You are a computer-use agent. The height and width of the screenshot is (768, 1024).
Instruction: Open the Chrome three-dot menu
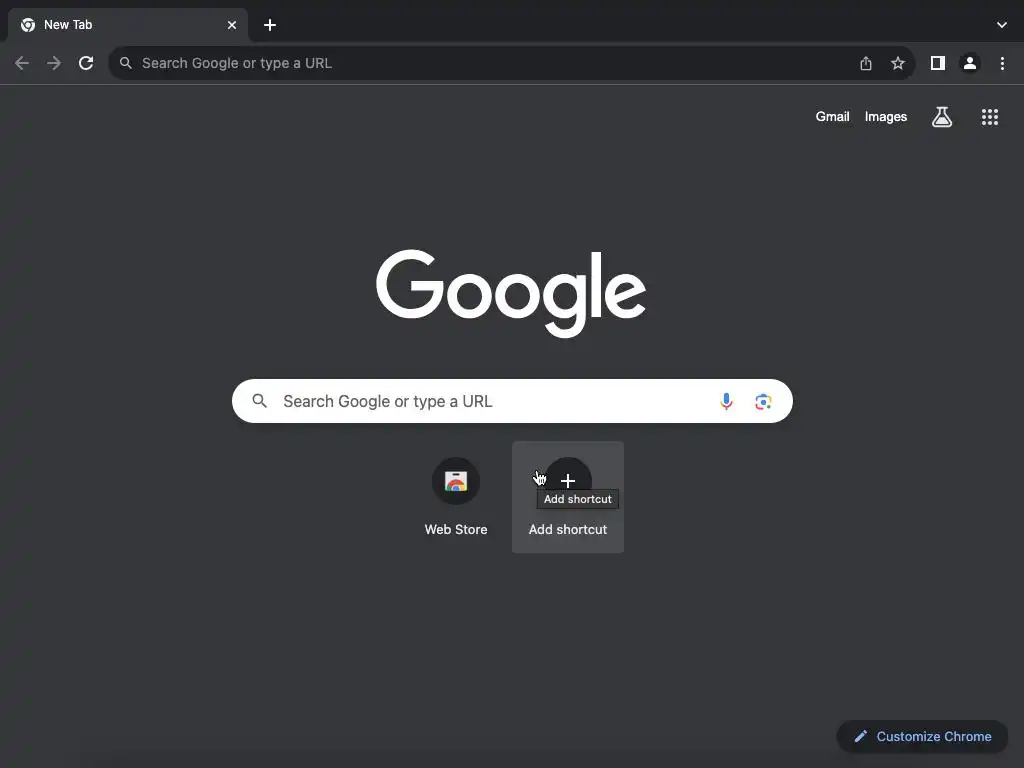click(1002, 63)
